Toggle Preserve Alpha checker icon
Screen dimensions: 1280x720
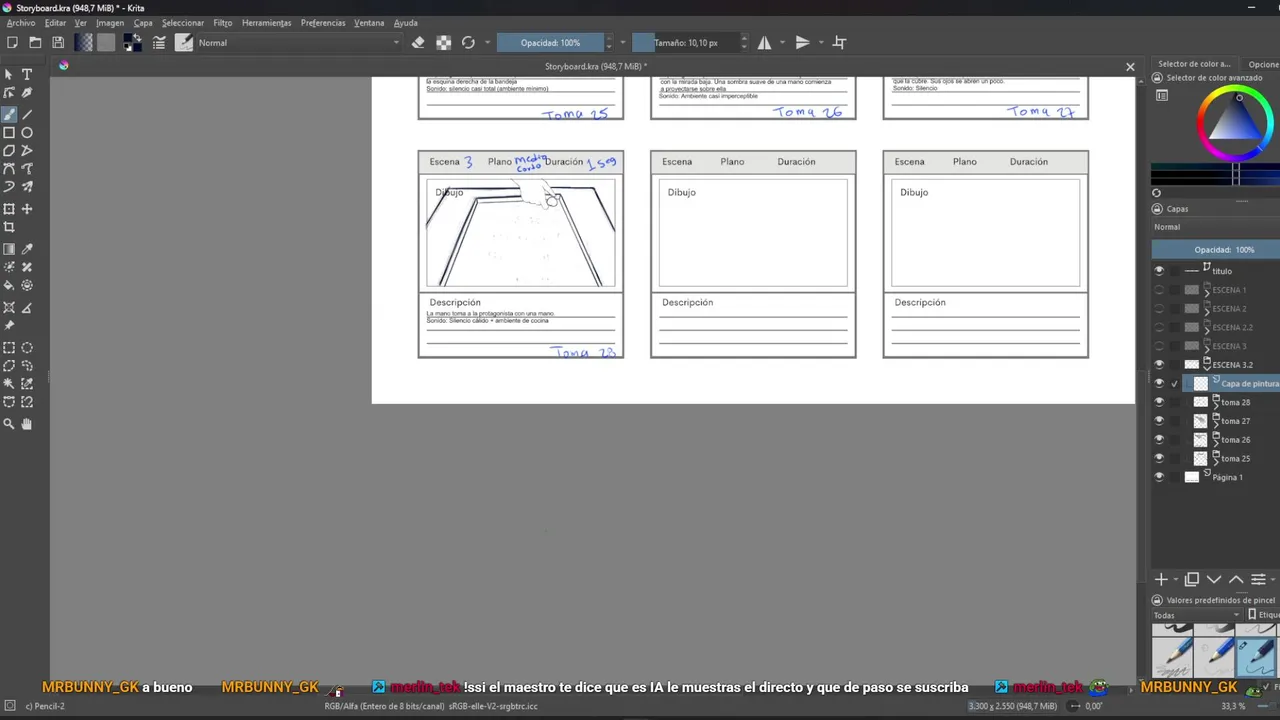pyautogui.click(x=443, y=43)
